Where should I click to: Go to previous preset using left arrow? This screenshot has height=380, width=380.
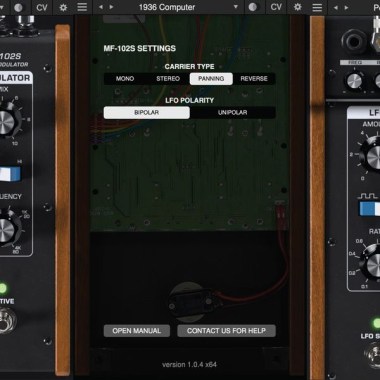(101, 7)
